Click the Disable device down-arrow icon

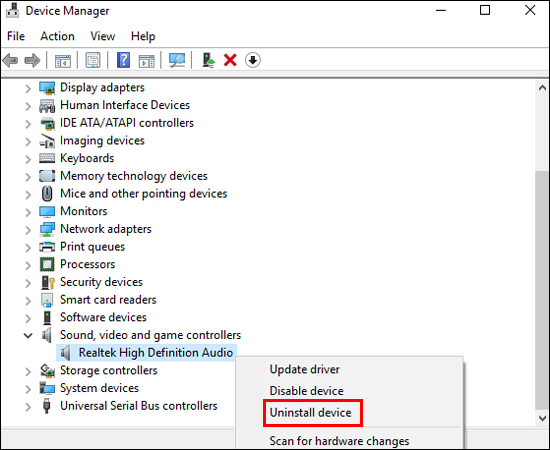253,60
